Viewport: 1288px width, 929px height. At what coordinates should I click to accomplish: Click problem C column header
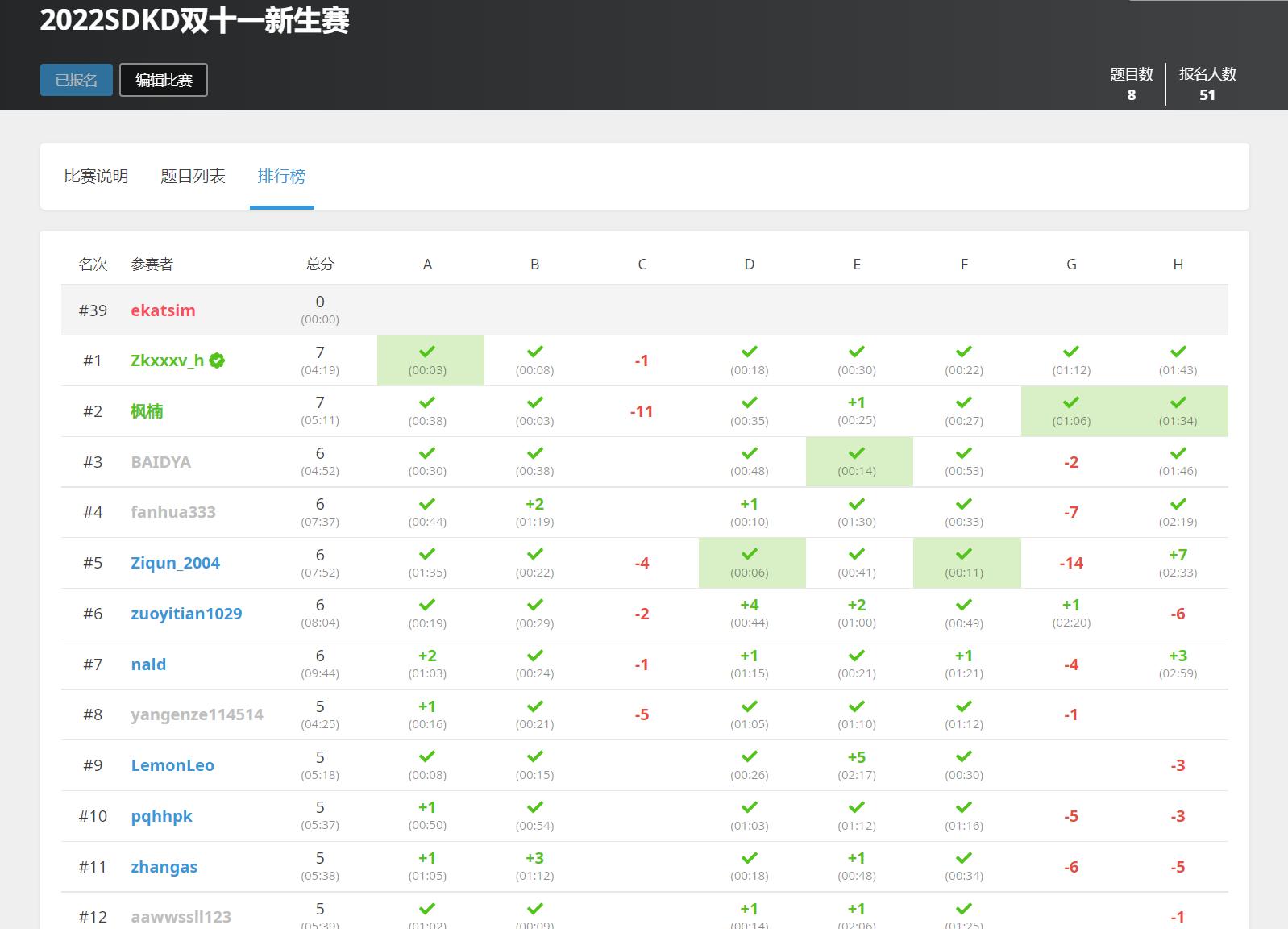point(642,265)
